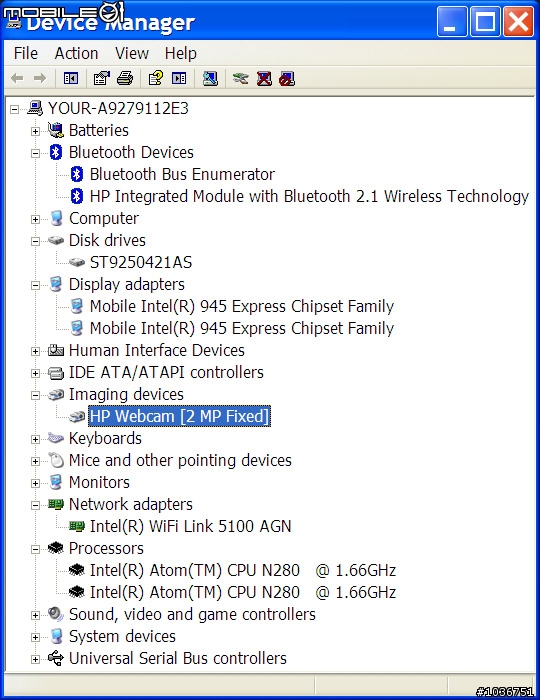This screenshot has height=700, width=540.
Task: Click the action pane toolbar icon
Action: pyautogui.click(x=179, y=79)
